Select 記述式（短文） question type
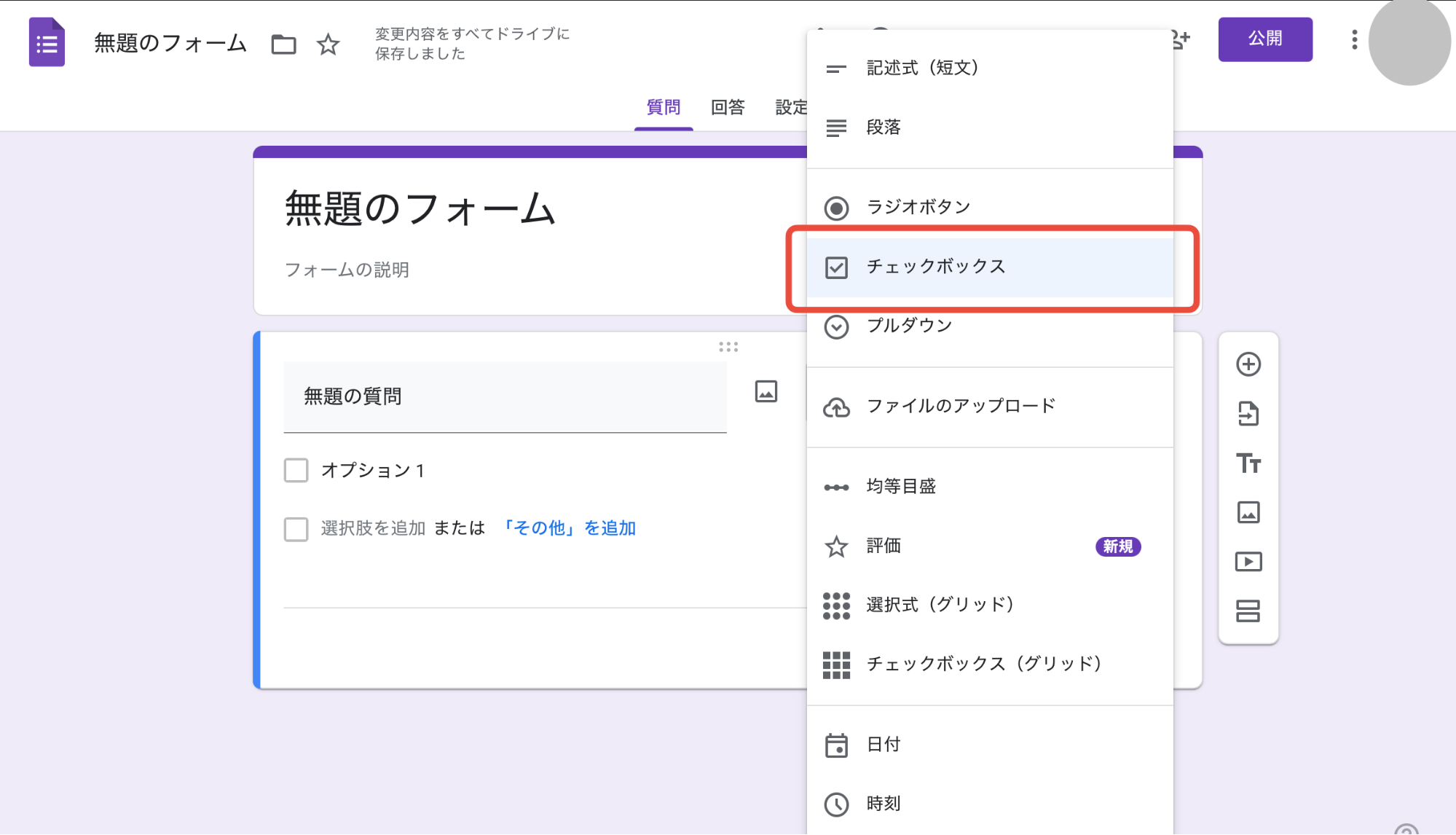 (x=990, y=68)
